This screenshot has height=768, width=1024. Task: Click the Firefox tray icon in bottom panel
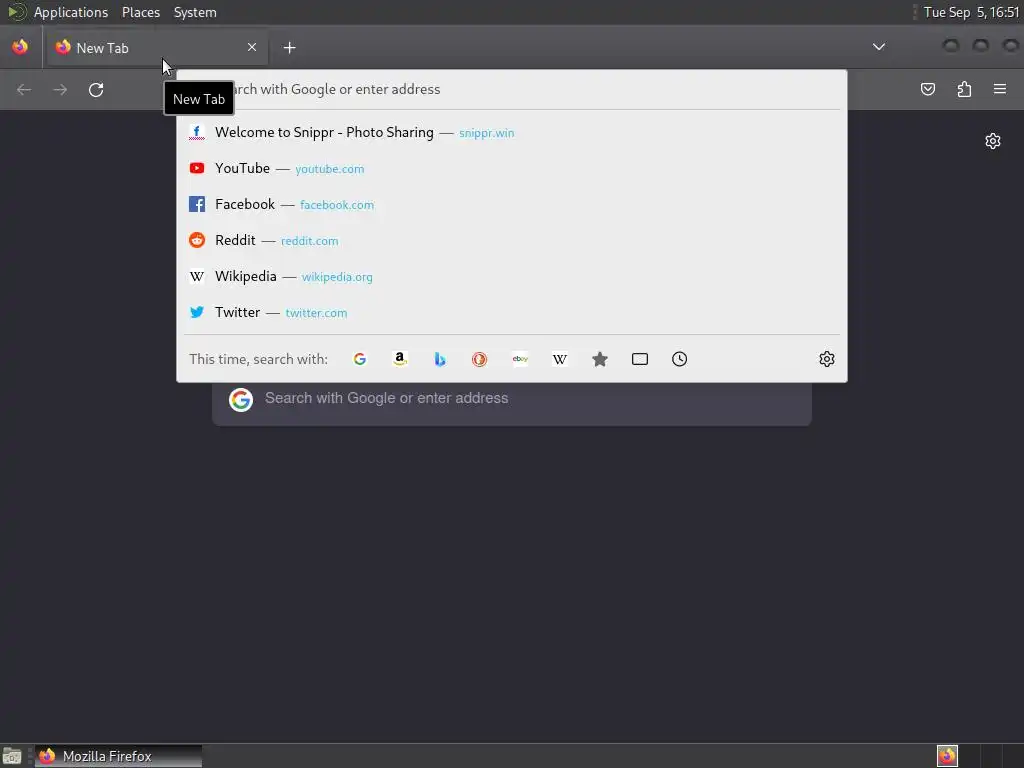[947, 756]
